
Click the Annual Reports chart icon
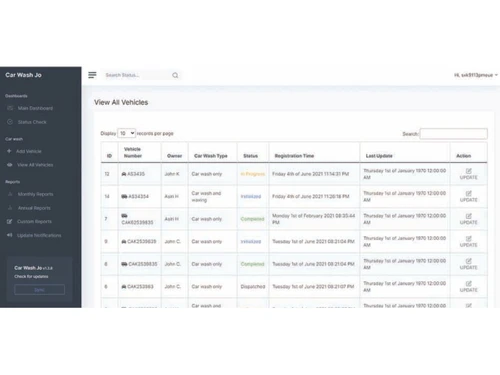click(10, 208)
